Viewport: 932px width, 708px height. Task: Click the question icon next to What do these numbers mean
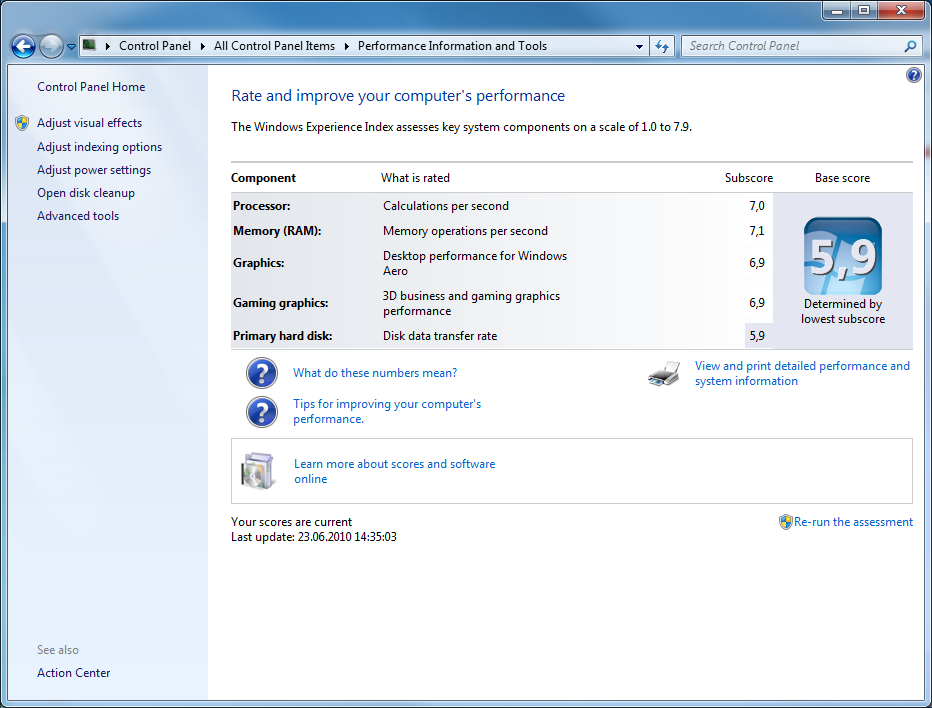click(x=262, y=373)
